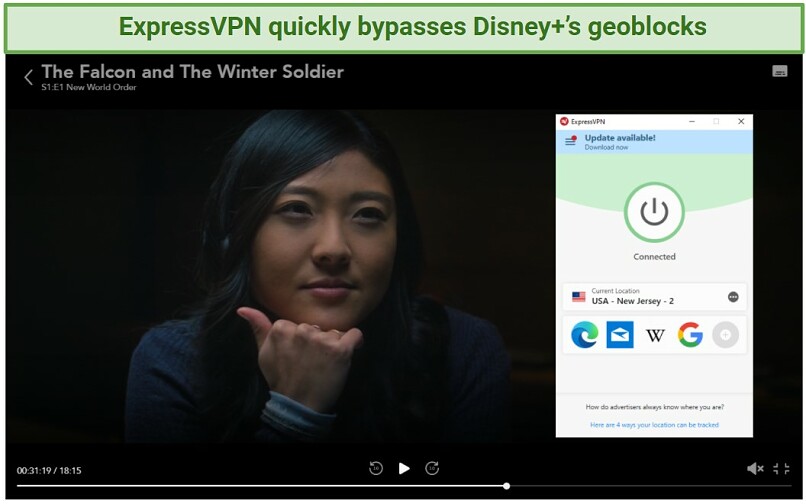Open 'Here are 4 ways your location can be tracked' link
This screenshot has width=806, height=504.
pyautogui.click(x=654, y=425)
